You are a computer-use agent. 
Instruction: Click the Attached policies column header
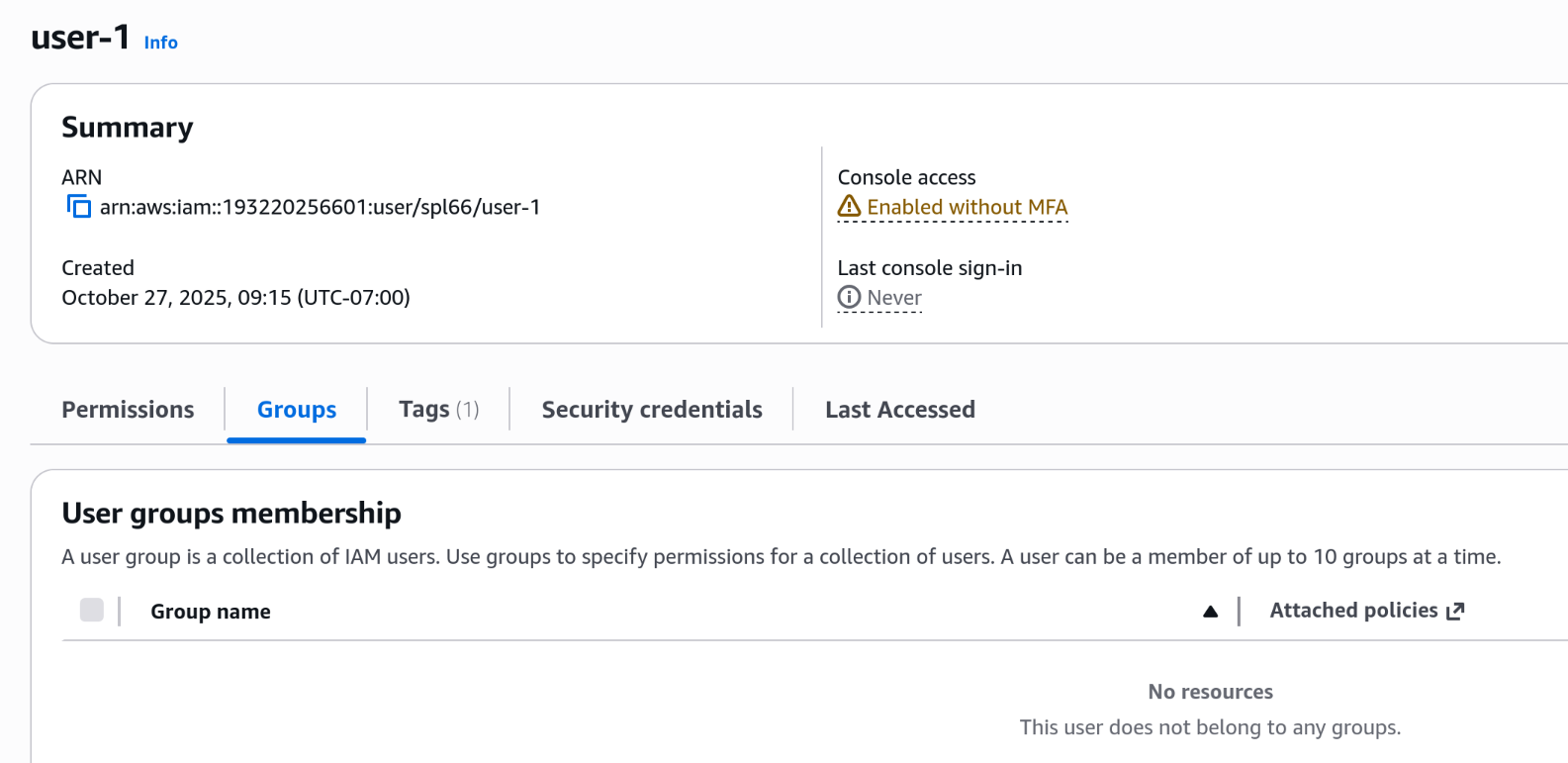pyautogui.click(x=1352, y=611)
